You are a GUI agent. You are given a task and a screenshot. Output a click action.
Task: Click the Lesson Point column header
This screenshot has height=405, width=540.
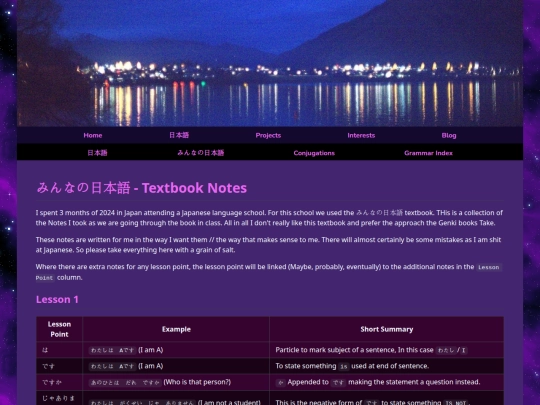[x=59, y=329]
